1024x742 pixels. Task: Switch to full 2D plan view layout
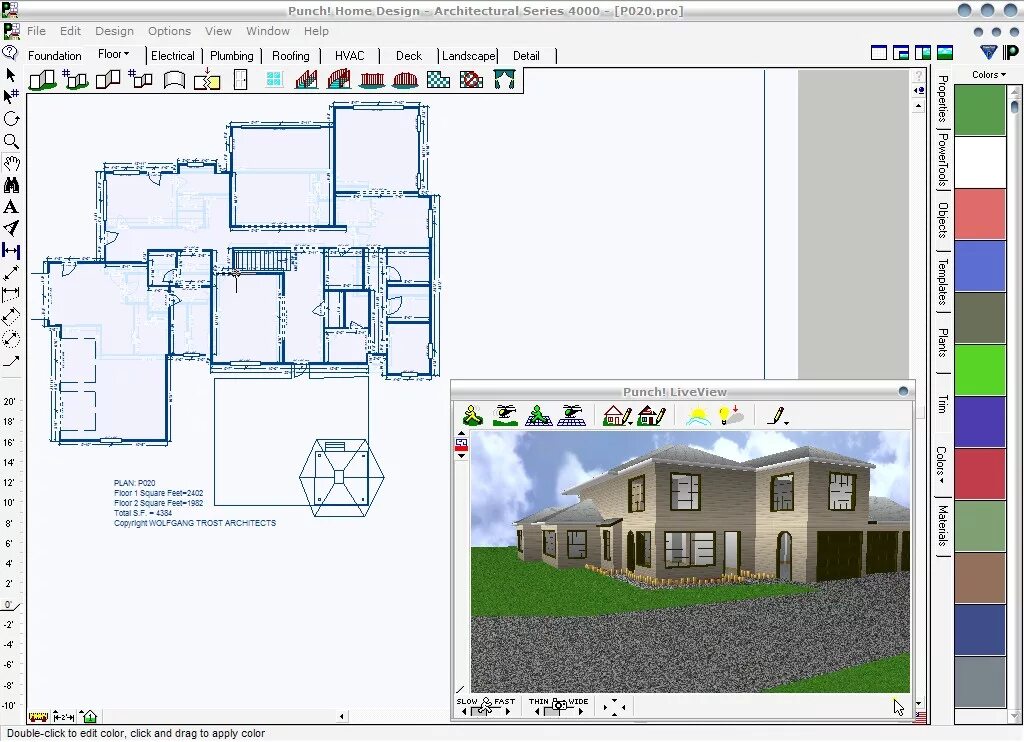(879, 53)
